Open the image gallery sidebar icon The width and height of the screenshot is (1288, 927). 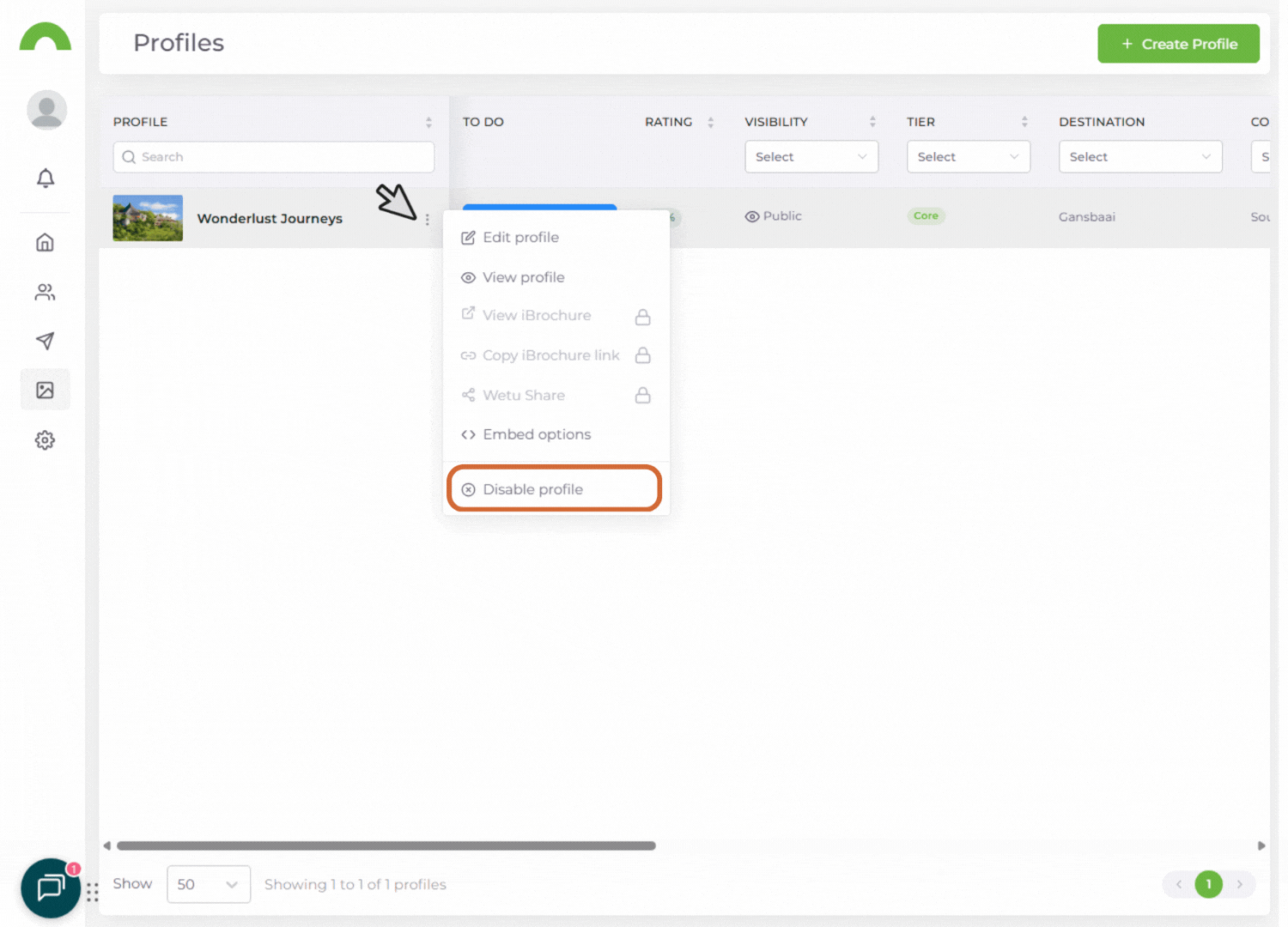46,391
